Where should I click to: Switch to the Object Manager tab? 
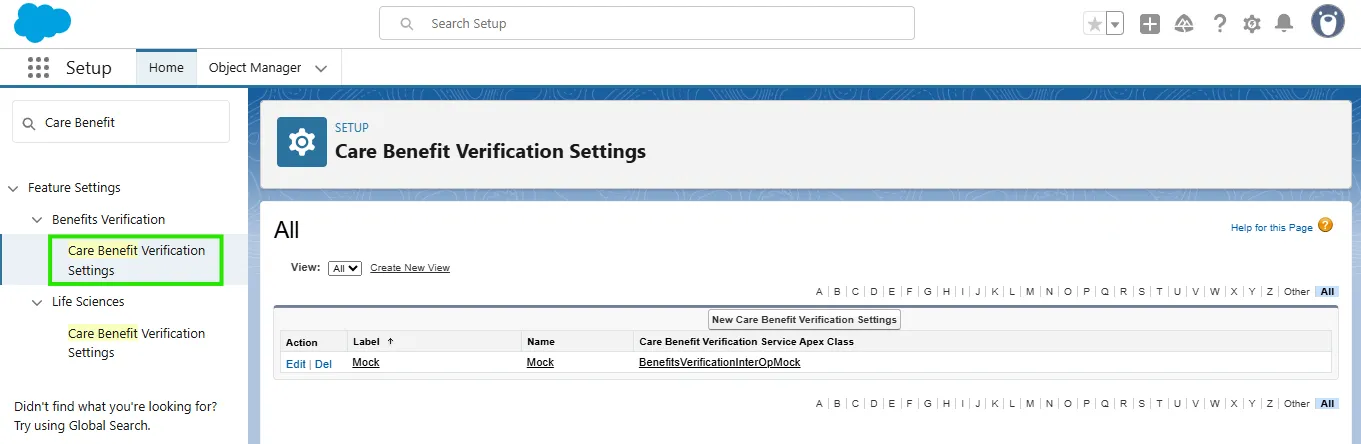point(255,68)
